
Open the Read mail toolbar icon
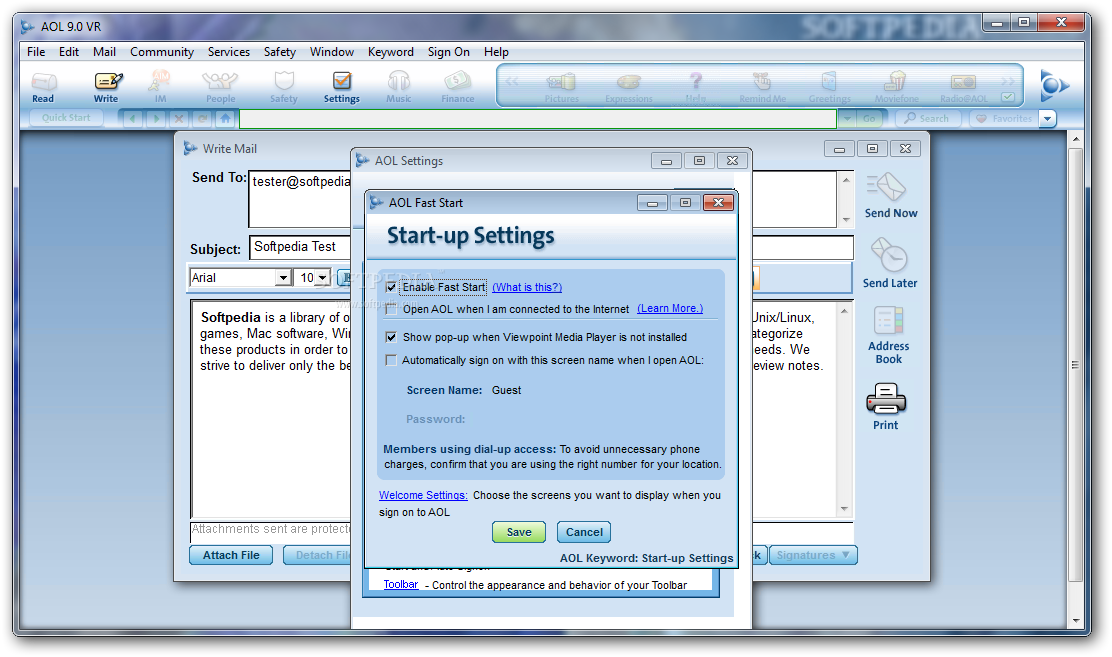click(x=43, y=87)
